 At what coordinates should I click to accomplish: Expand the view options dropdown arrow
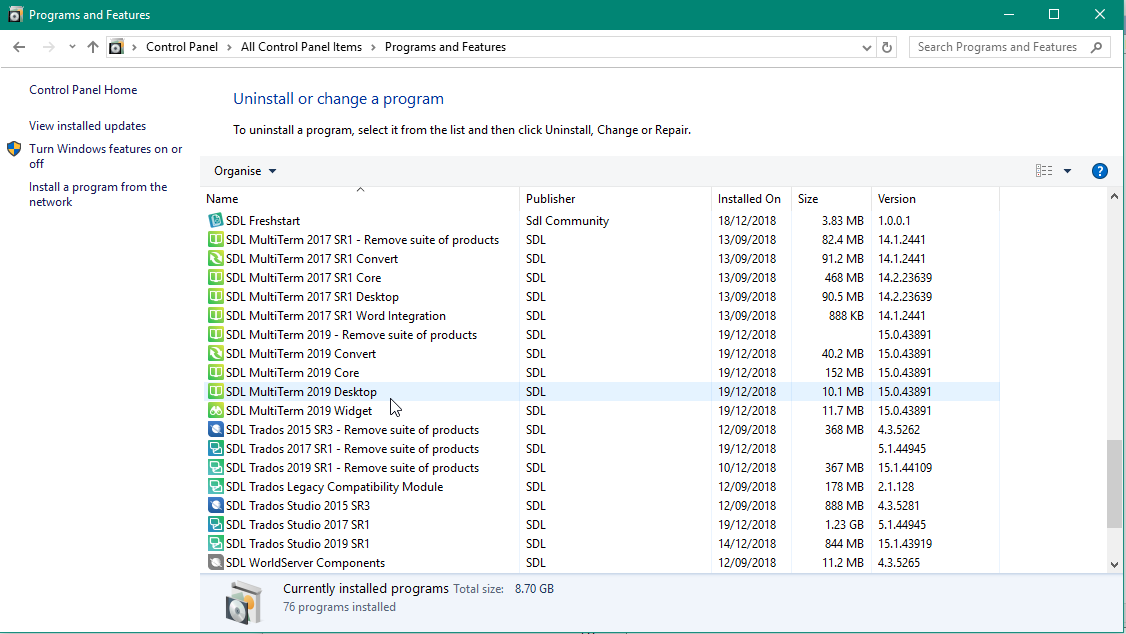coord(1067,171)
